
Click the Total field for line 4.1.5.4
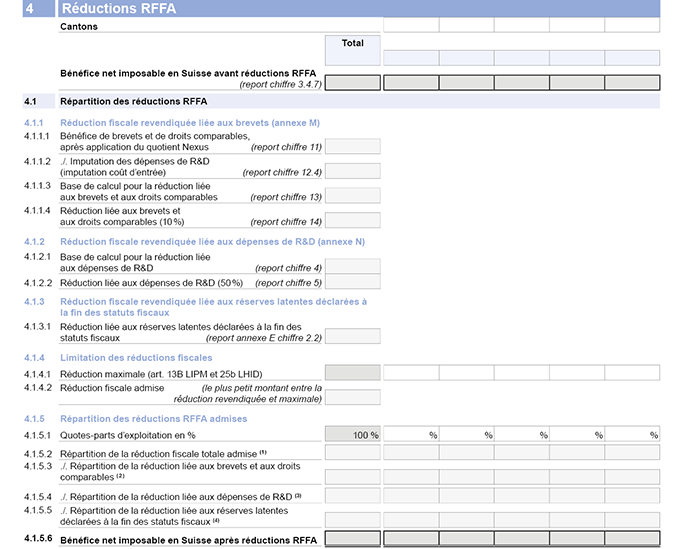(352, 496)
